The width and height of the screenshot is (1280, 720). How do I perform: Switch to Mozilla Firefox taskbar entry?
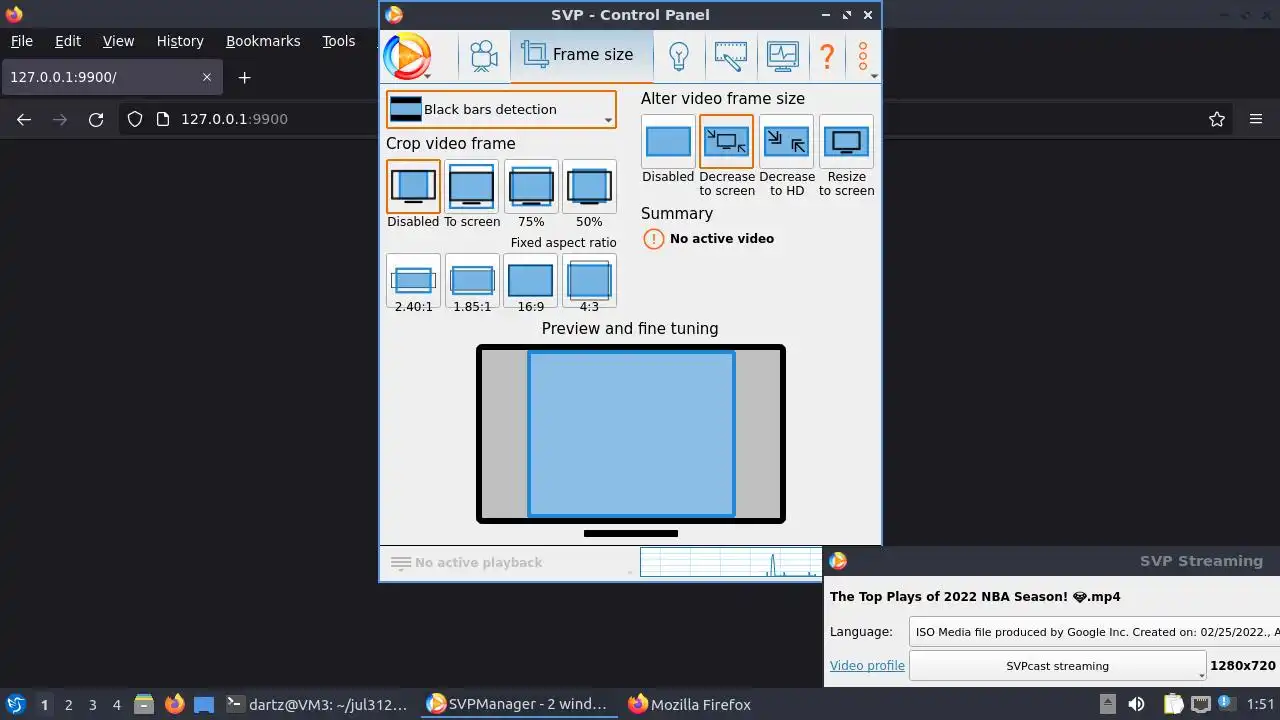click(x=689, y=704)
